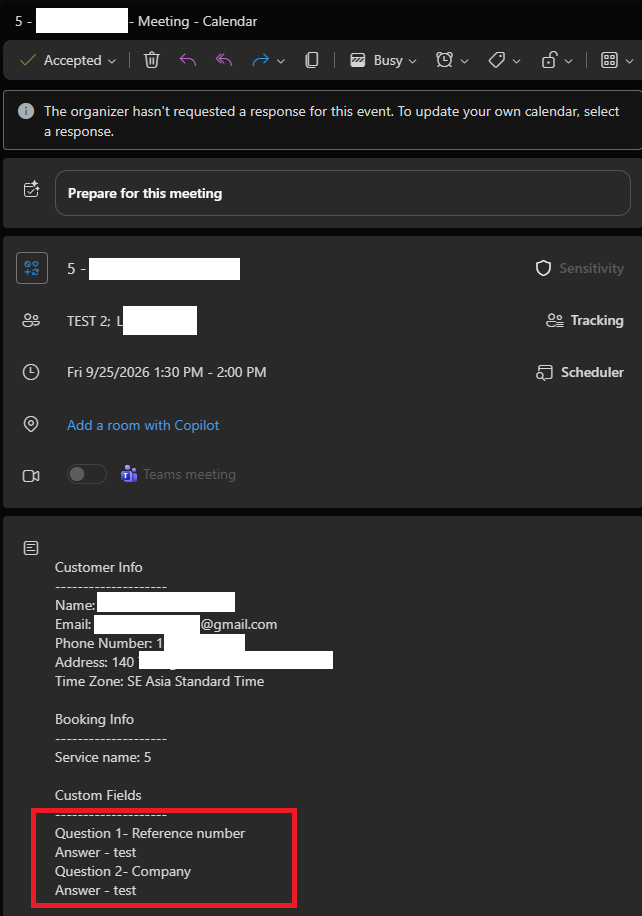The image size is (642, 916).
Task: Click the TEST 2 attendee name
Action: click(x=88, y=321)
